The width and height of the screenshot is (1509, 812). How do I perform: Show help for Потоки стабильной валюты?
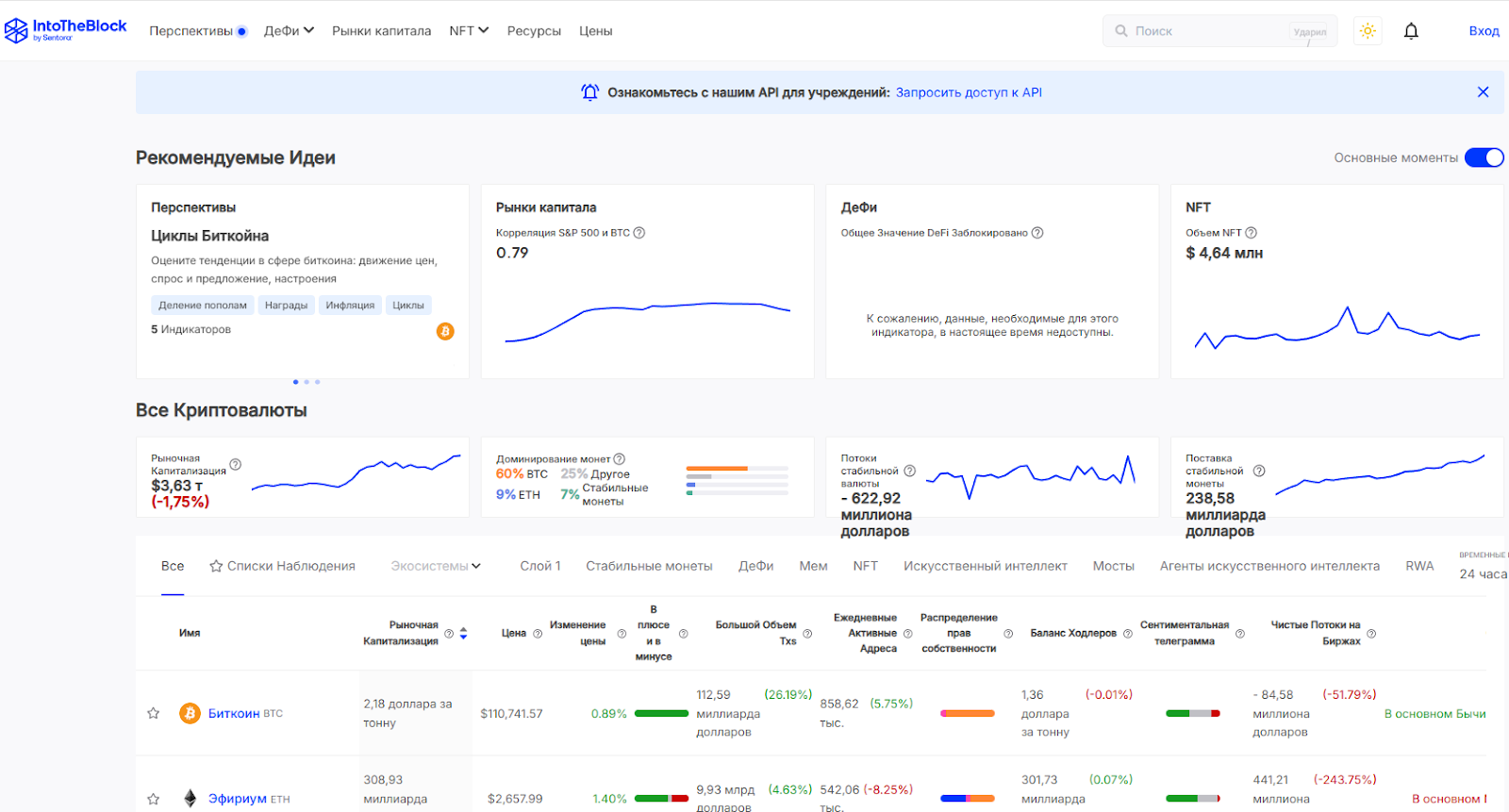910,471
